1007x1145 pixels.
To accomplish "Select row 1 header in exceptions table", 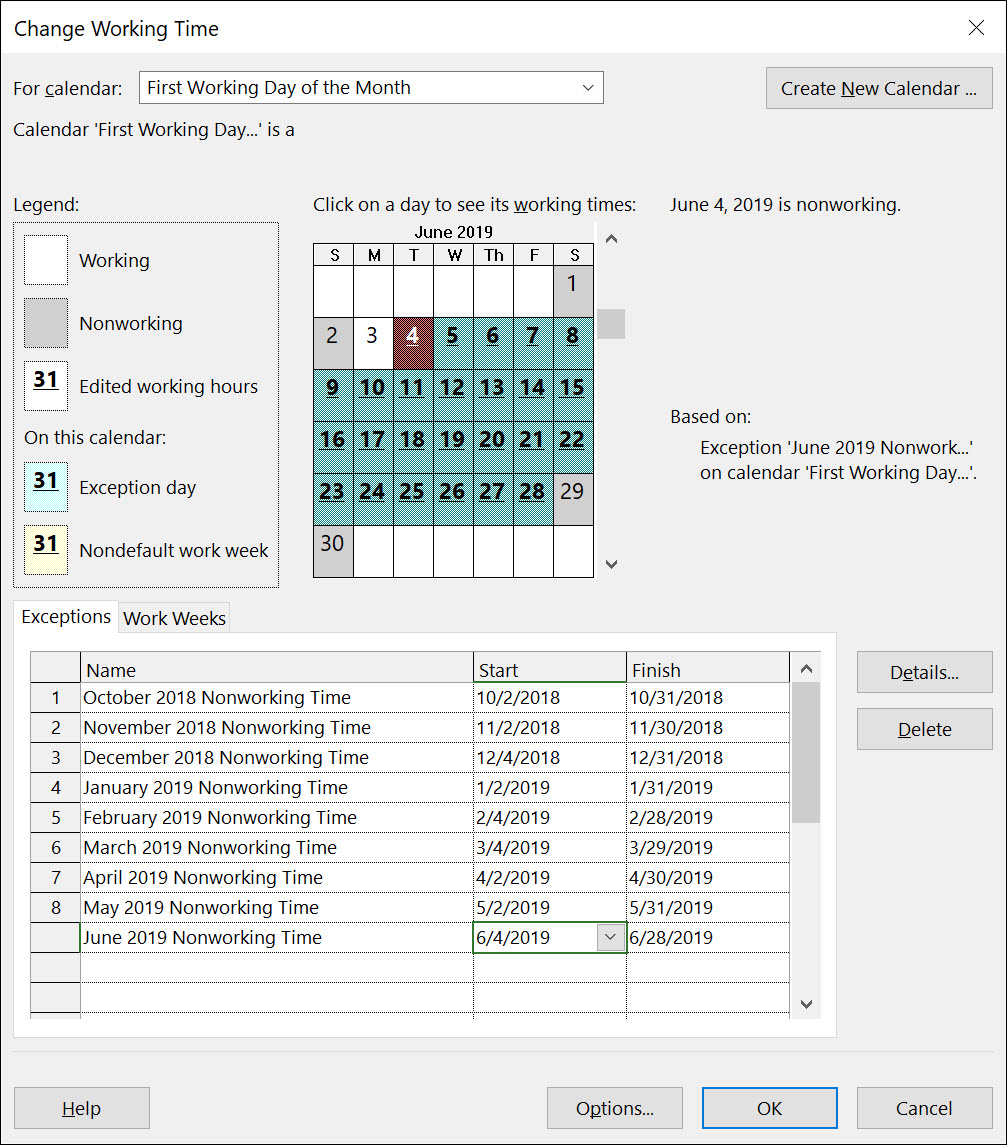I will pos(55,697).
